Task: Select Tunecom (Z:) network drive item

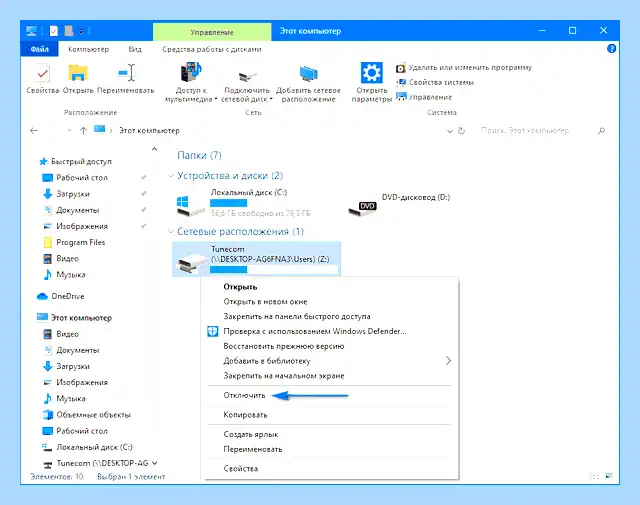Action: click(x=256, y=259)
